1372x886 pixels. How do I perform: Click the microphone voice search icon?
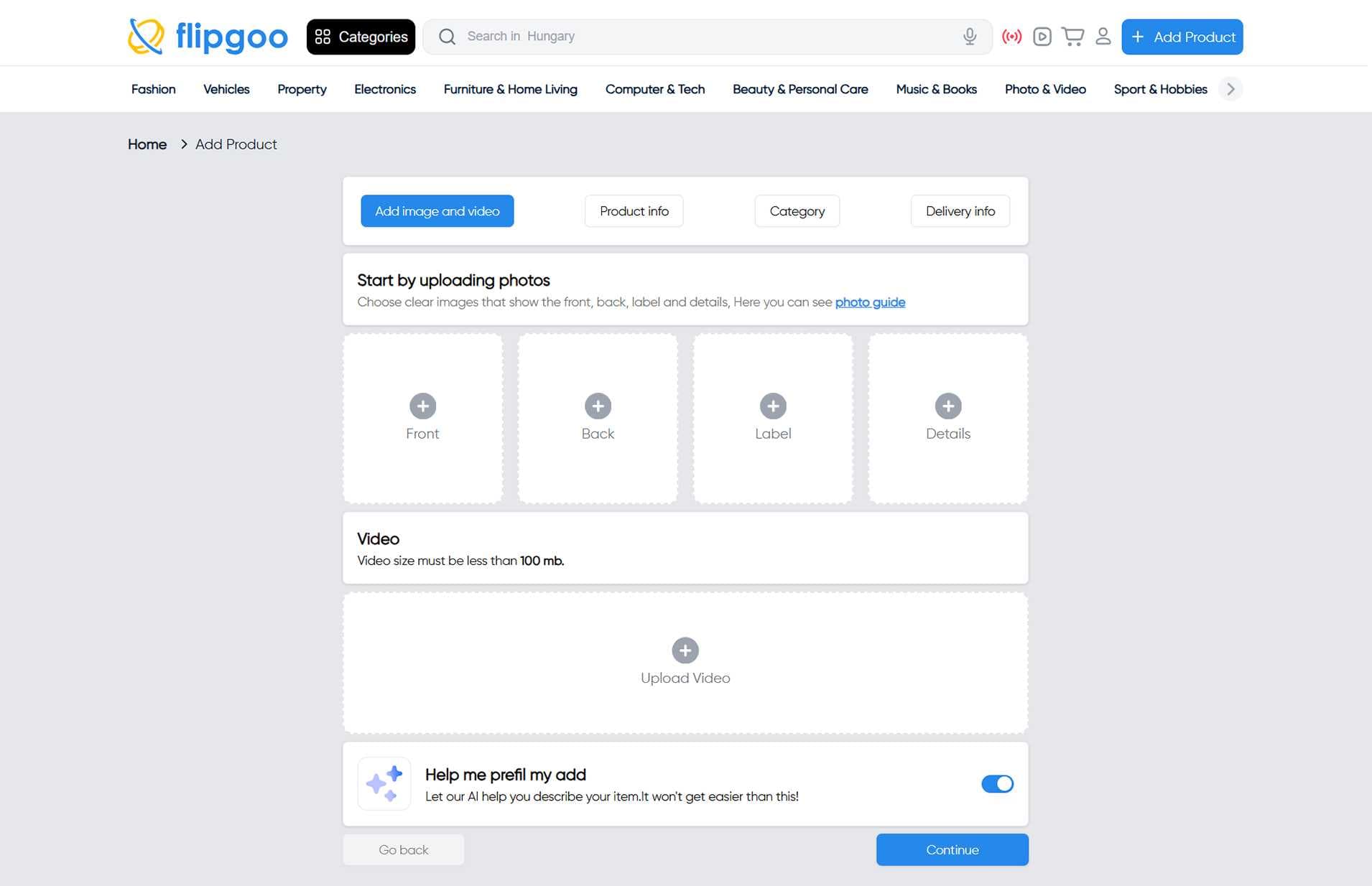coord(969,37)
